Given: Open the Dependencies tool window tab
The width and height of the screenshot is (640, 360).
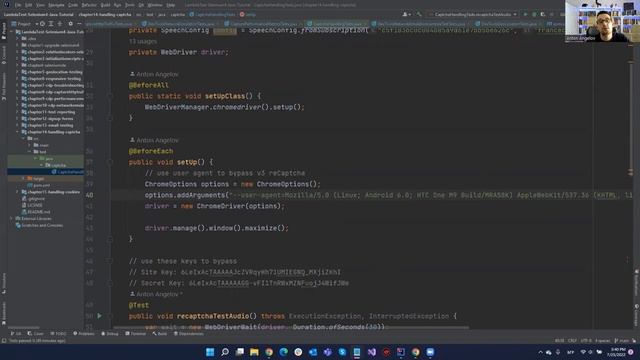Looking at the screenshot, I should (189, 333).
